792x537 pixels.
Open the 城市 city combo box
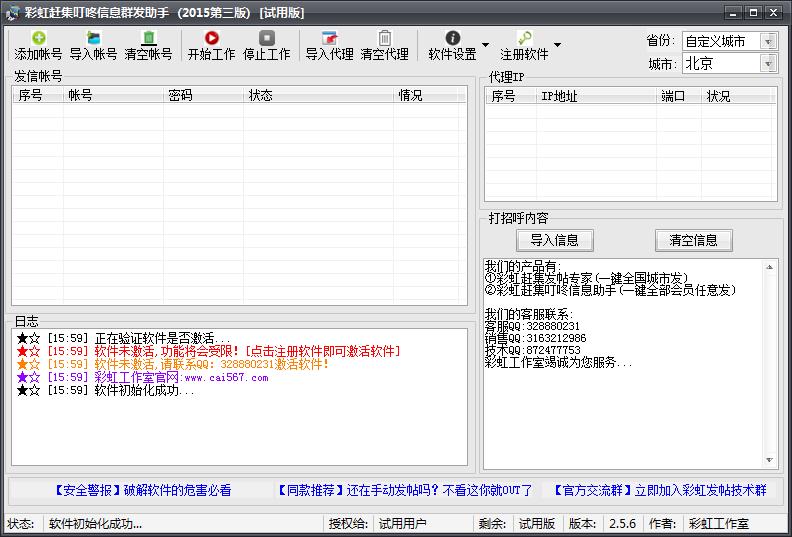tap(730, 63)
